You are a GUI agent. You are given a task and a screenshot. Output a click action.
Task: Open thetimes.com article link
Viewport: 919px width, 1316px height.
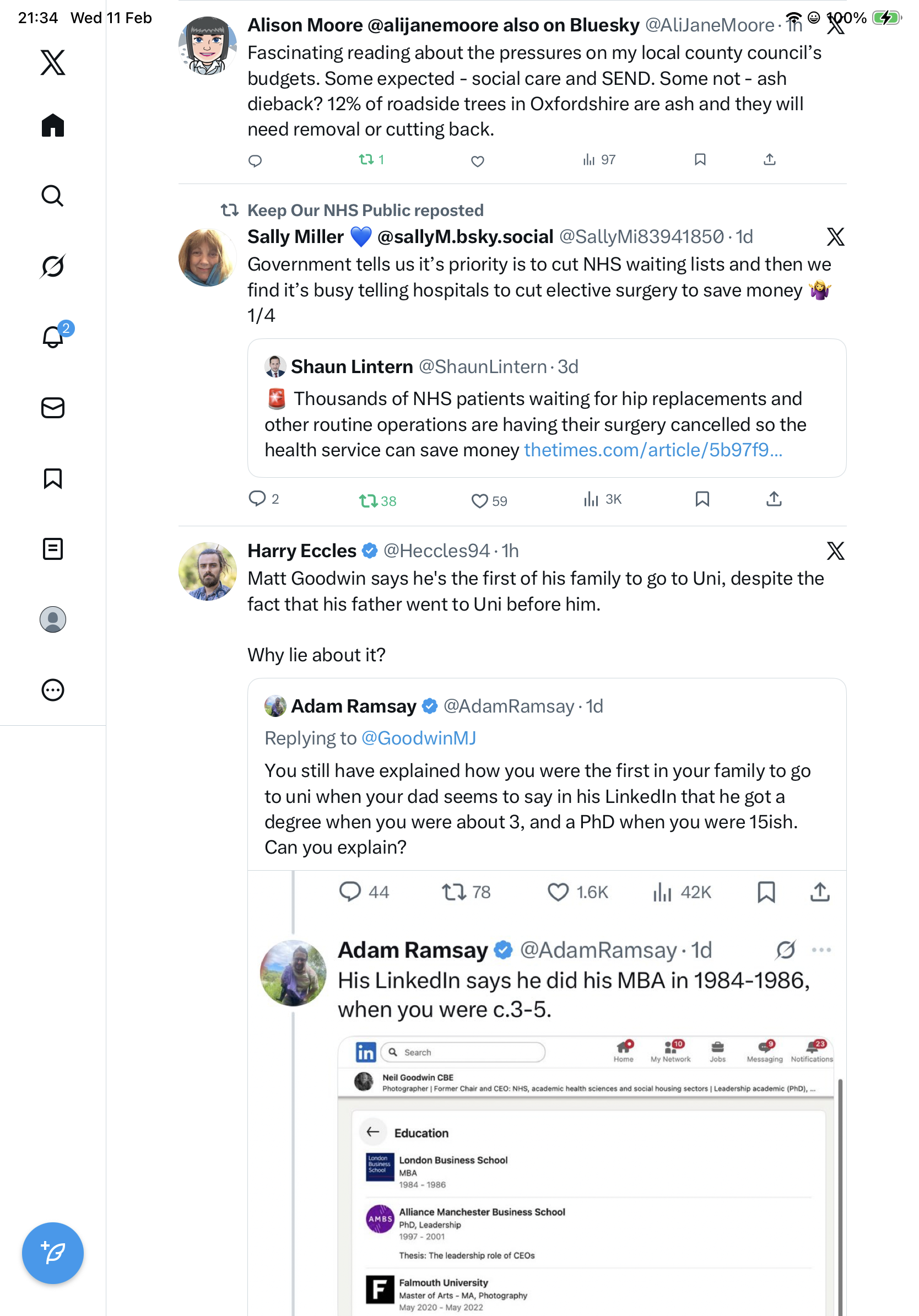coord(652,450)
